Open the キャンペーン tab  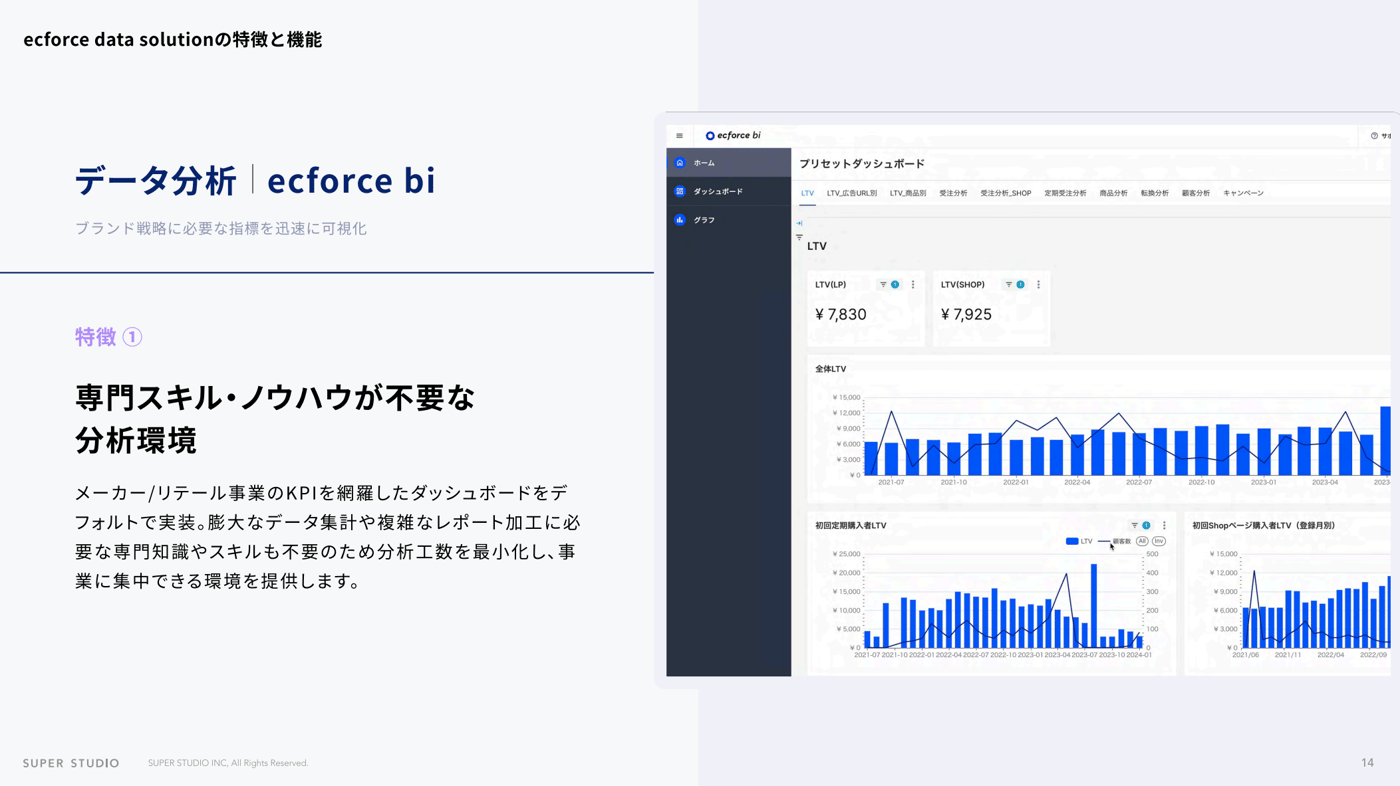(x=1243, y=193)
